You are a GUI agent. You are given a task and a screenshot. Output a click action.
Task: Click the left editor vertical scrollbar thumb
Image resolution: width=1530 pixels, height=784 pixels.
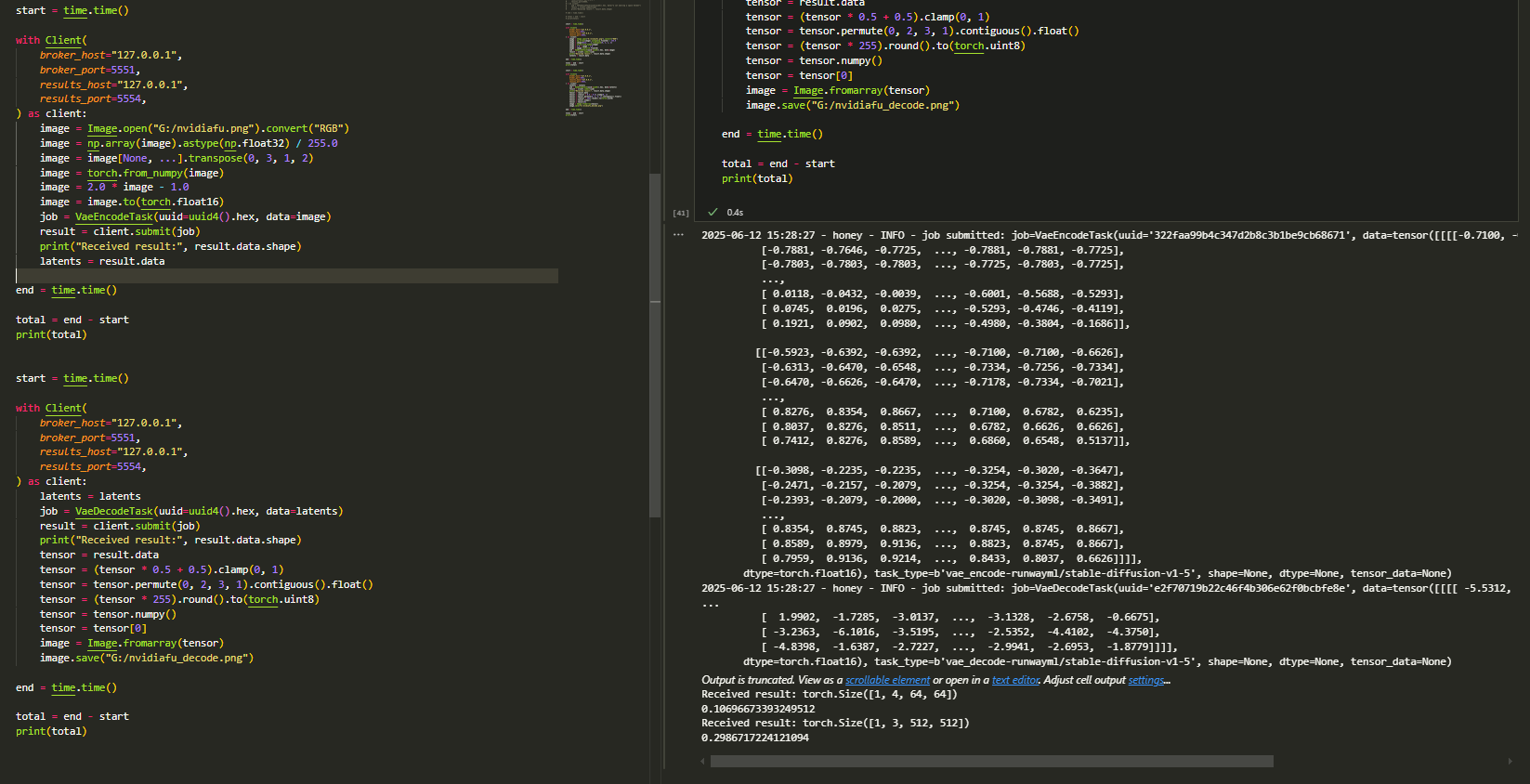tap(655, 345)
